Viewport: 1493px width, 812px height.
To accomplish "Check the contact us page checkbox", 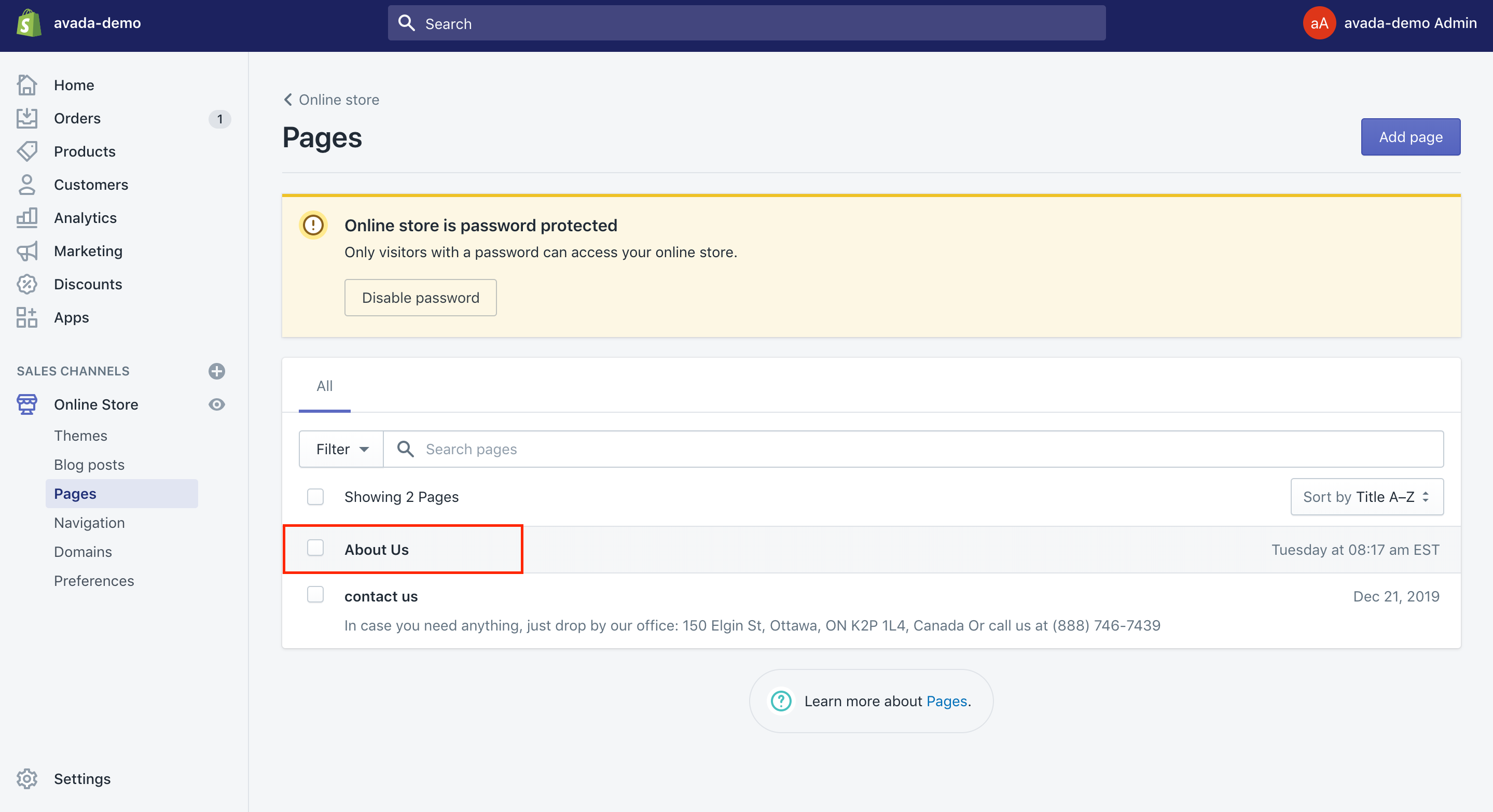I will [316, 596].
